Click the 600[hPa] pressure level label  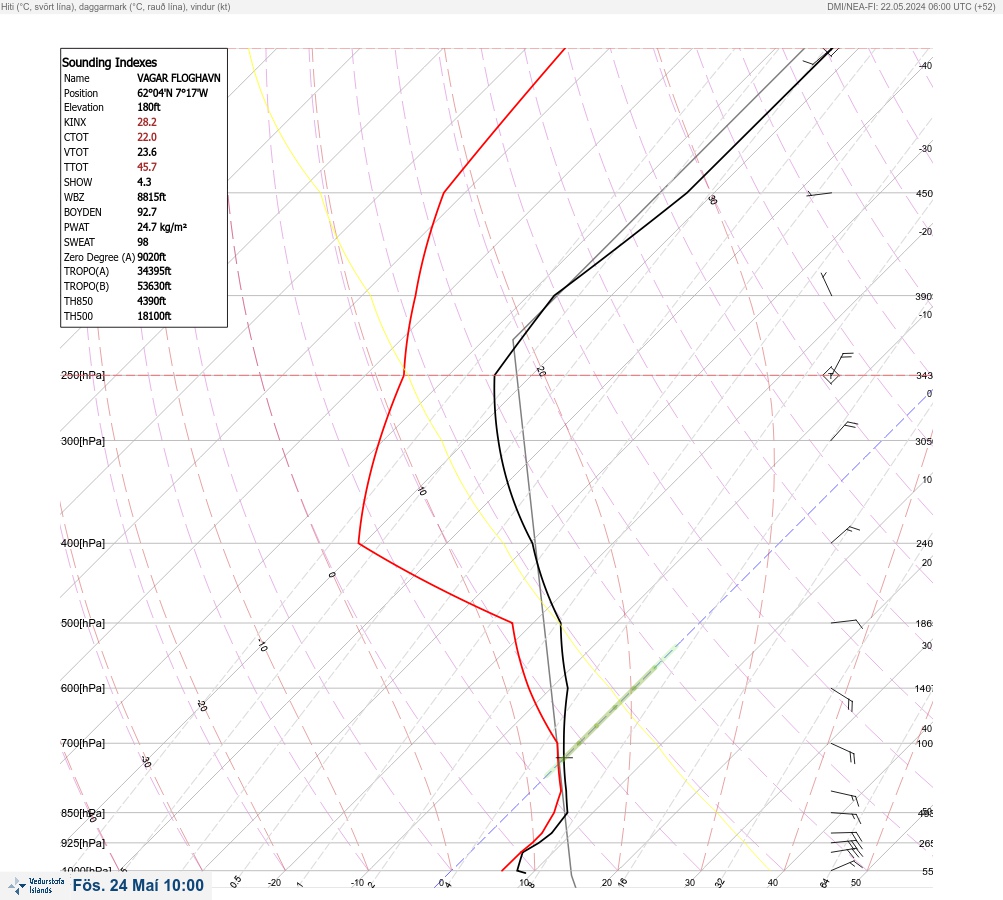pos(83,688)
